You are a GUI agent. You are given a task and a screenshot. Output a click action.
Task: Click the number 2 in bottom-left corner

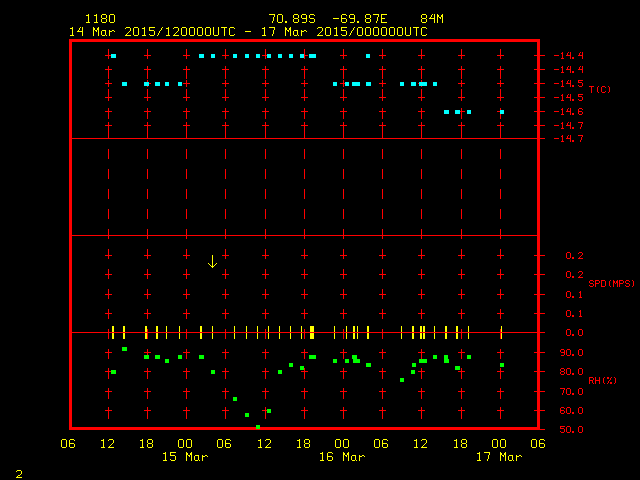tap(18, 472)
